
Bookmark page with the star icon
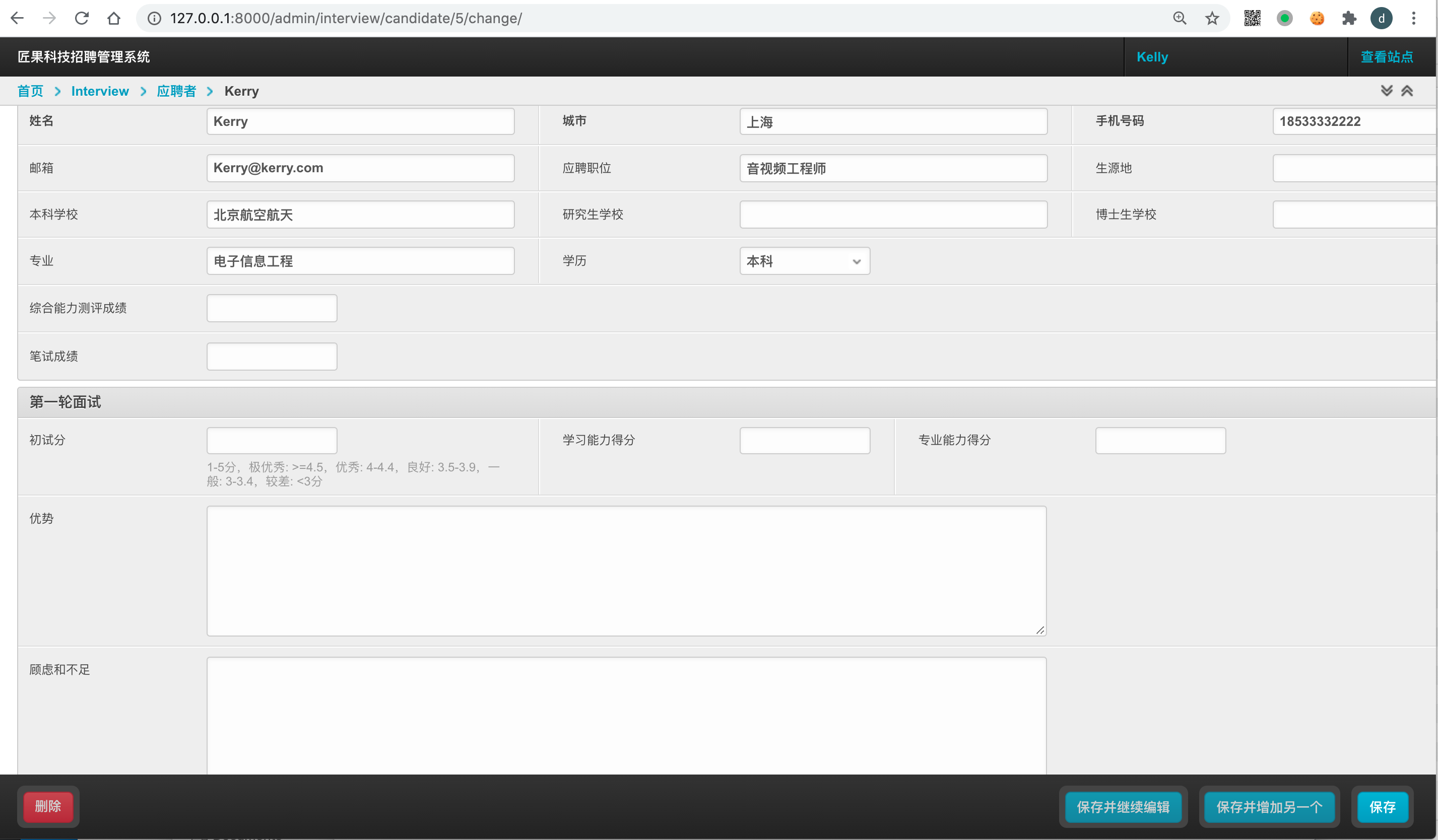click(x=1212, y=18)
